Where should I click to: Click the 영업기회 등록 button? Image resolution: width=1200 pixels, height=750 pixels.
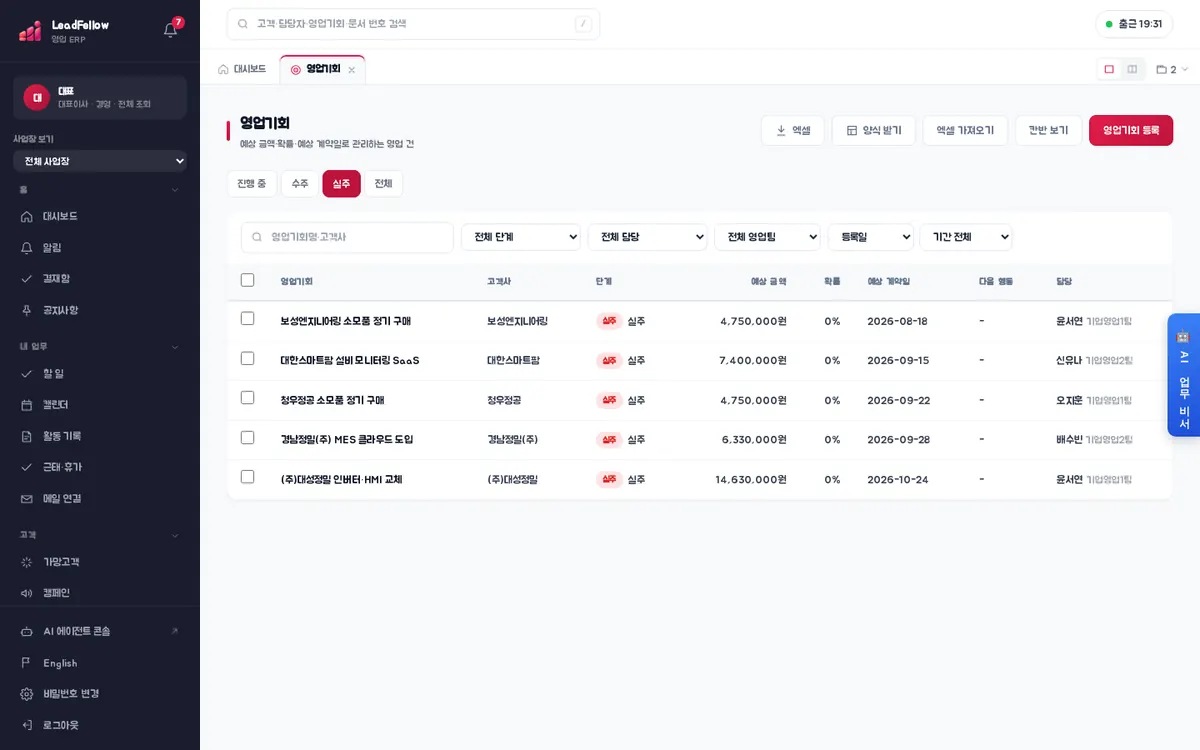(x=1131, y=131)
